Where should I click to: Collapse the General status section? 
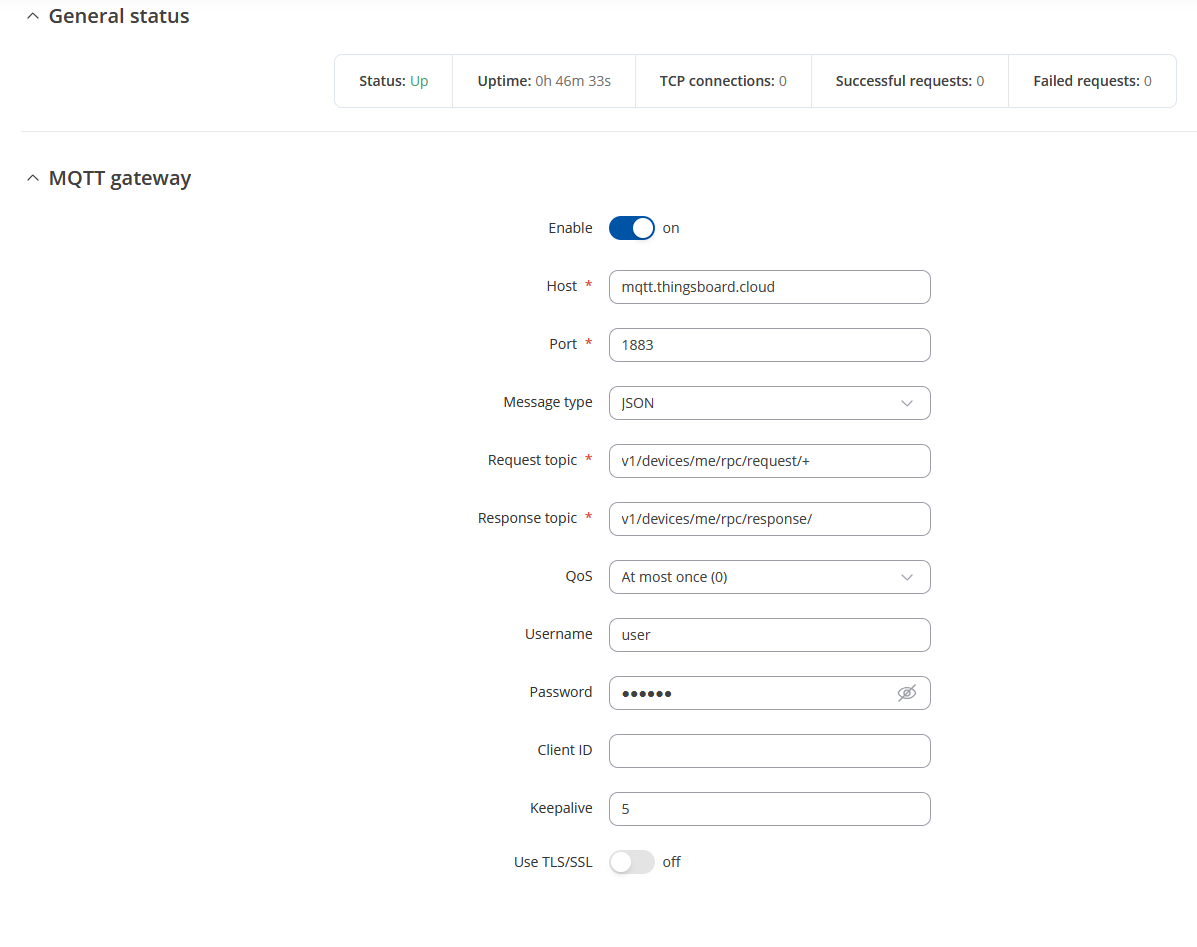click(x=33, y=17)
